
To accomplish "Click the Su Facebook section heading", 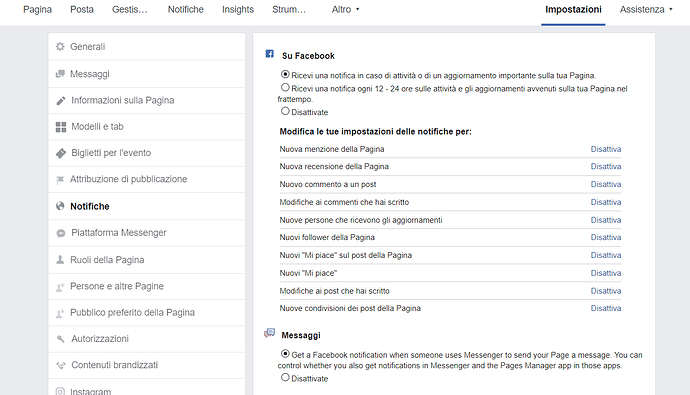I will click(308, 56).
